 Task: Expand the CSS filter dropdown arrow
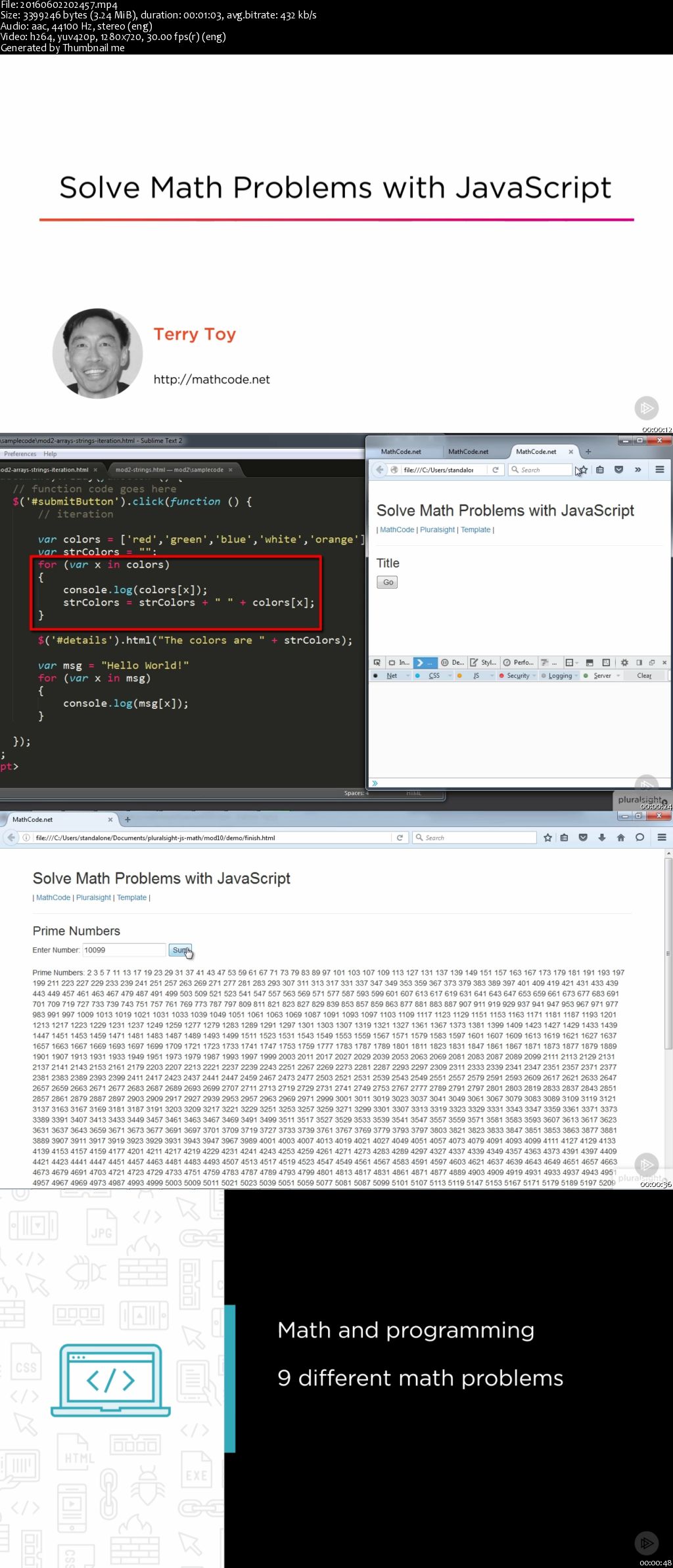coord(451,675)
